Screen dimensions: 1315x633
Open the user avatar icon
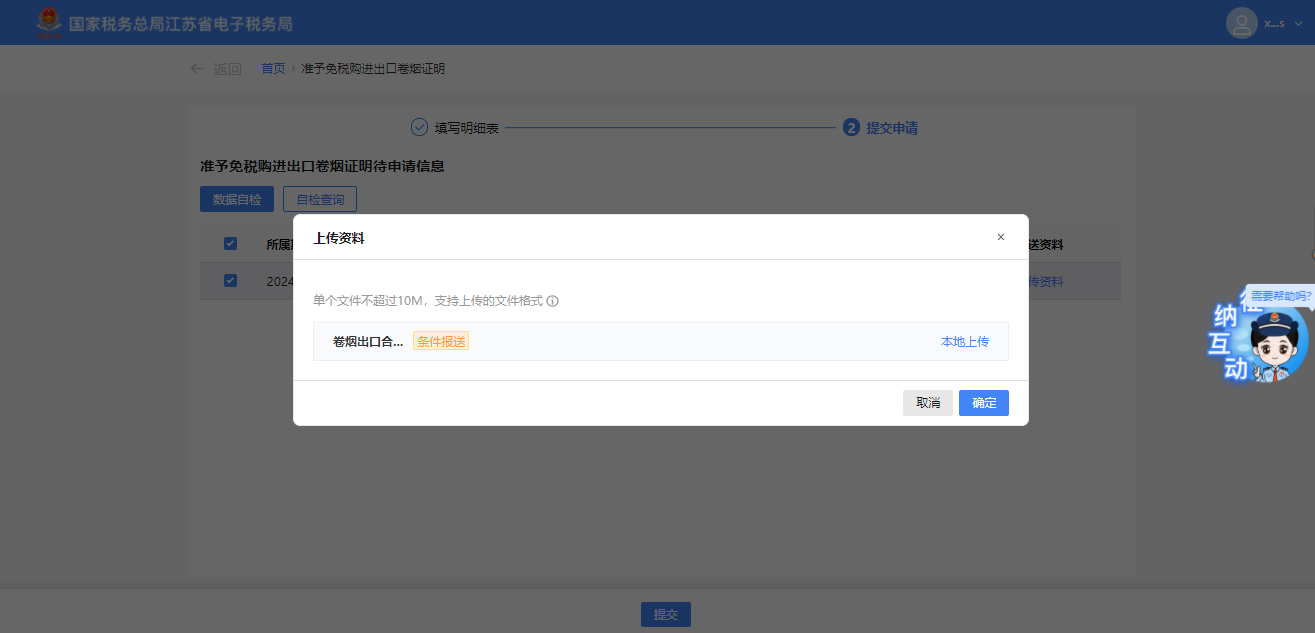(1241, 23)
